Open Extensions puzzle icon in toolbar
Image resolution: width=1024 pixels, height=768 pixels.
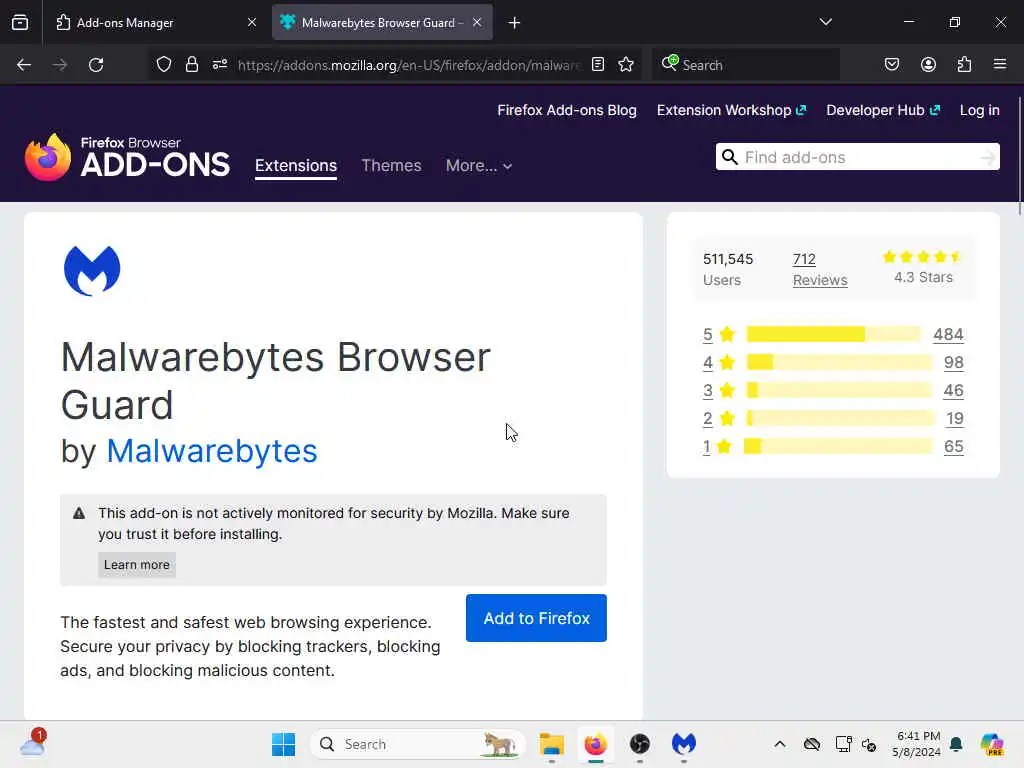964,64
